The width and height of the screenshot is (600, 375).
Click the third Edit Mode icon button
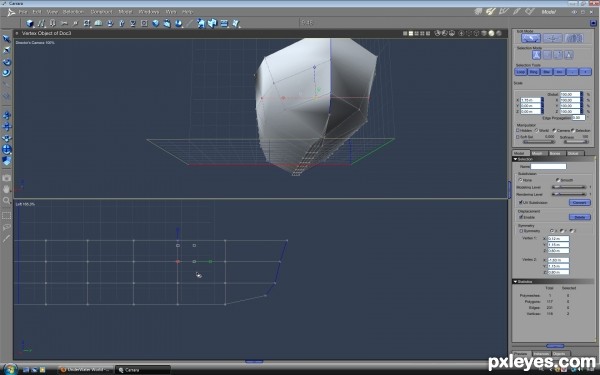click(x=574, y=38)
